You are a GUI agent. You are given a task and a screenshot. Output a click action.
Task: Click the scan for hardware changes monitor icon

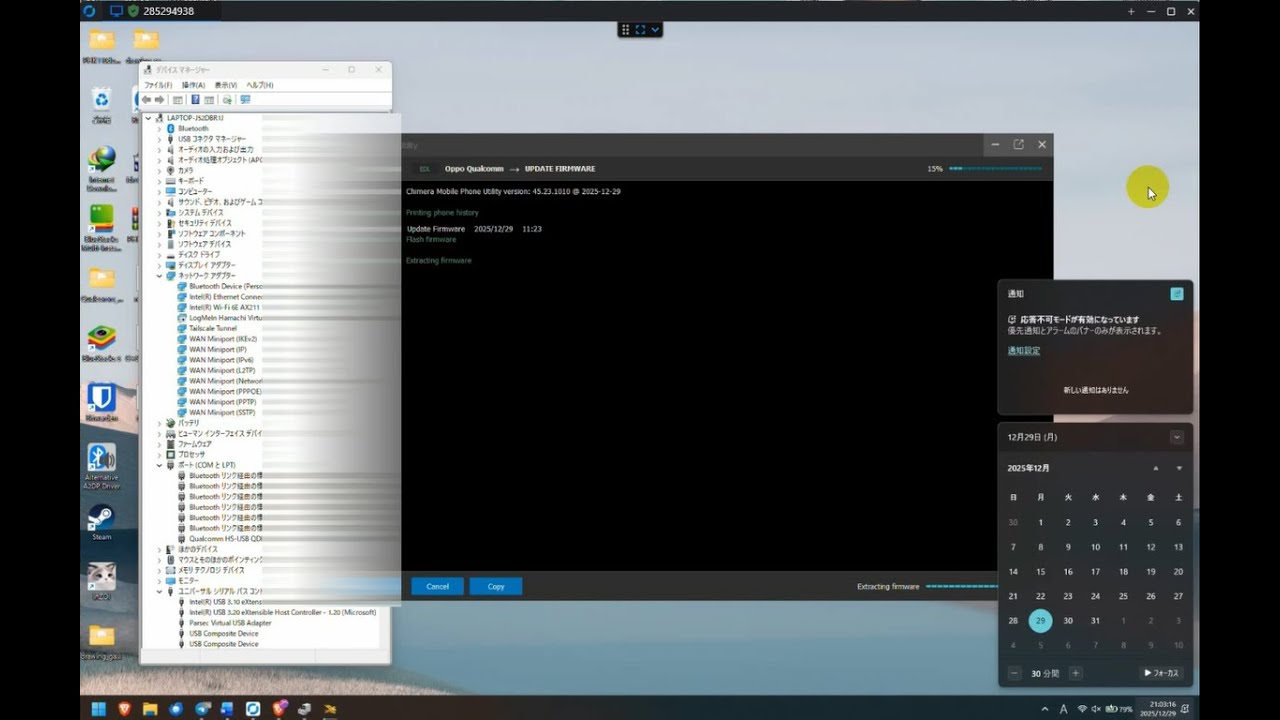245,100
